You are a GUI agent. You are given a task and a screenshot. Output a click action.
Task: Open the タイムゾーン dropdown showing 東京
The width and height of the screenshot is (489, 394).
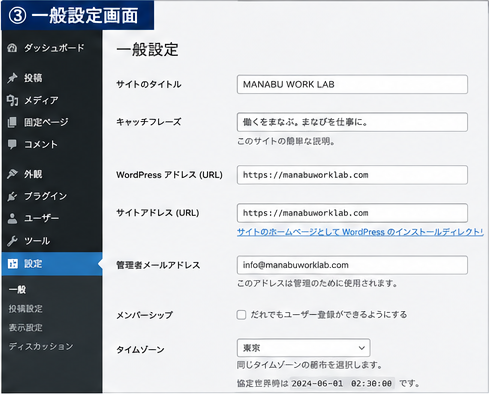[x=304, y=348]
